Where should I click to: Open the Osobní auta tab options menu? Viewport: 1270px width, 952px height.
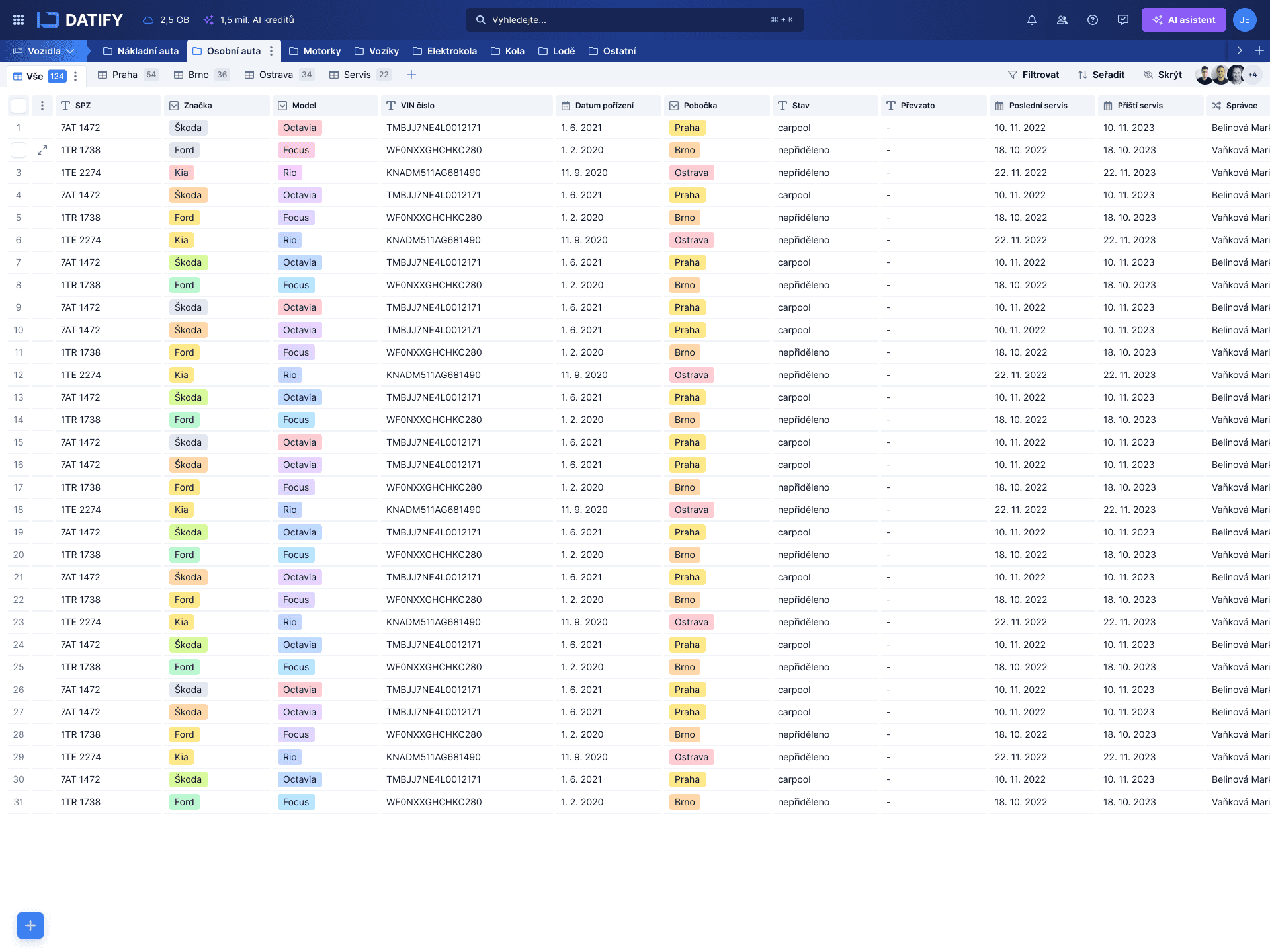(x=271, y=51)
